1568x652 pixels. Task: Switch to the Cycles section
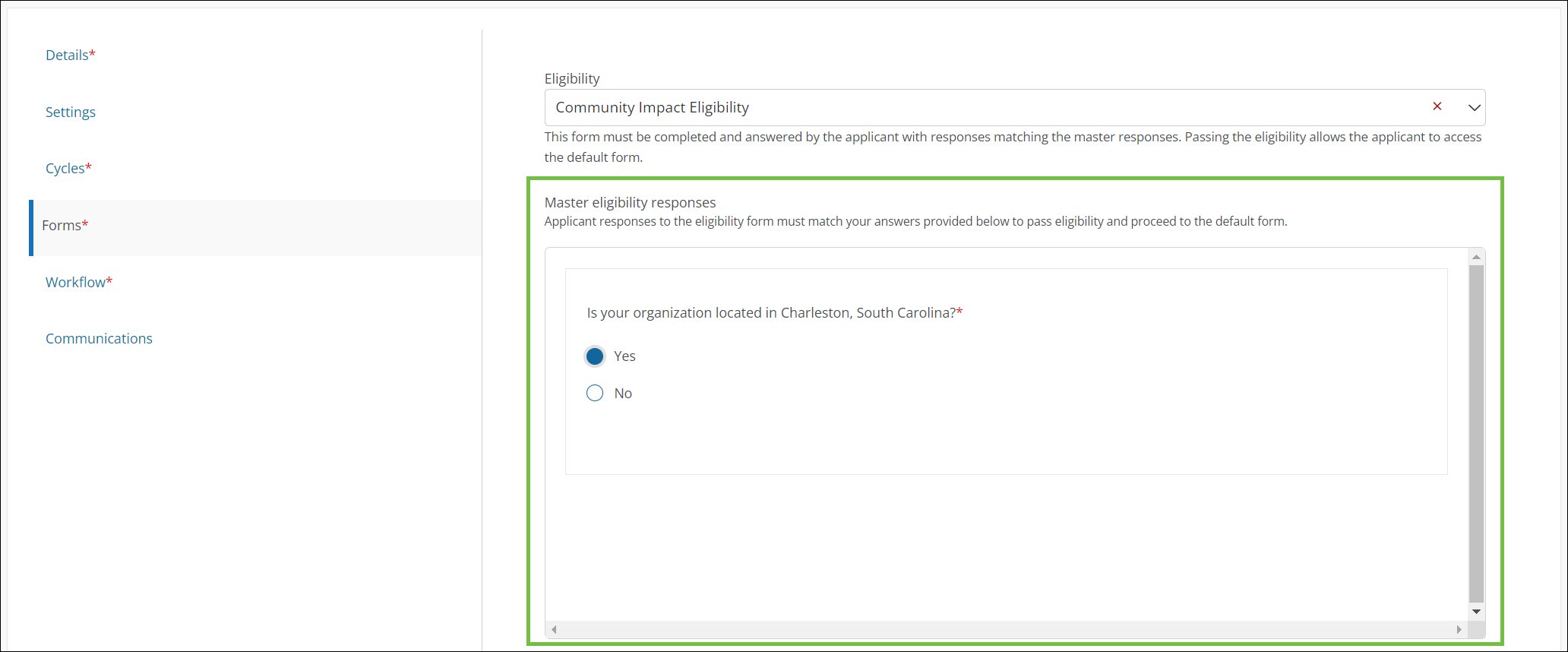click(x=68, y=168)
